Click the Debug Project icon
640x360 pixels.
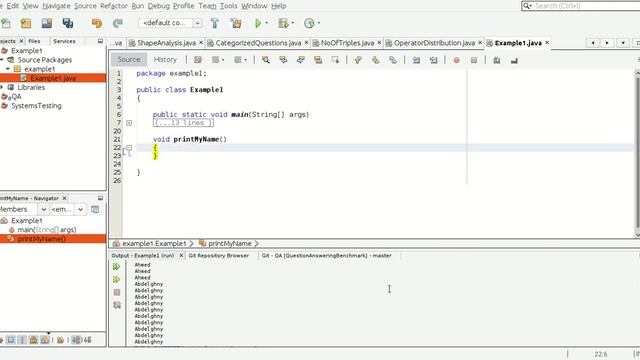click(283, 23)
